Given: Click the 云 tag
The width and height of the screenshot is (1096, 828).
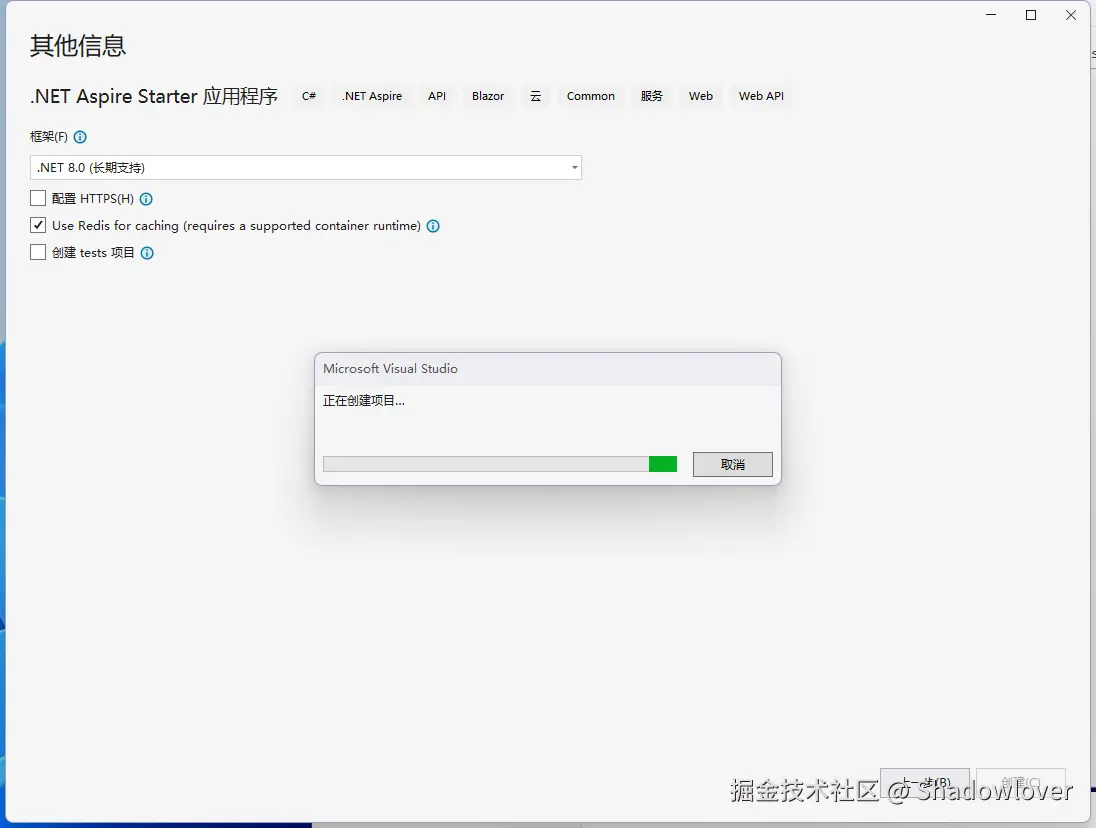Looking at the screenshot, I should (x=535, y=96).
